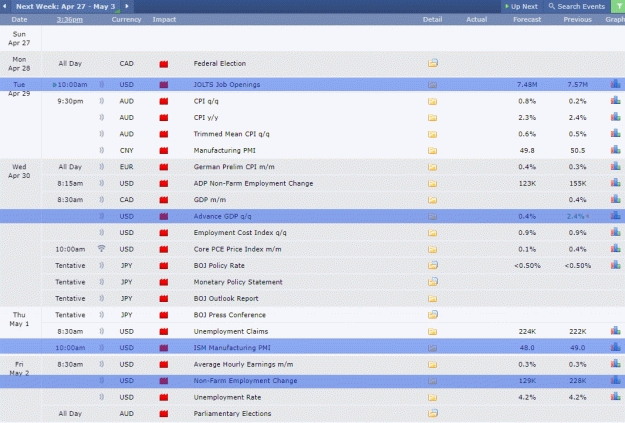Click the Currency column header
The width and height of the screenshot is (625, 423).
pos(126,20)
